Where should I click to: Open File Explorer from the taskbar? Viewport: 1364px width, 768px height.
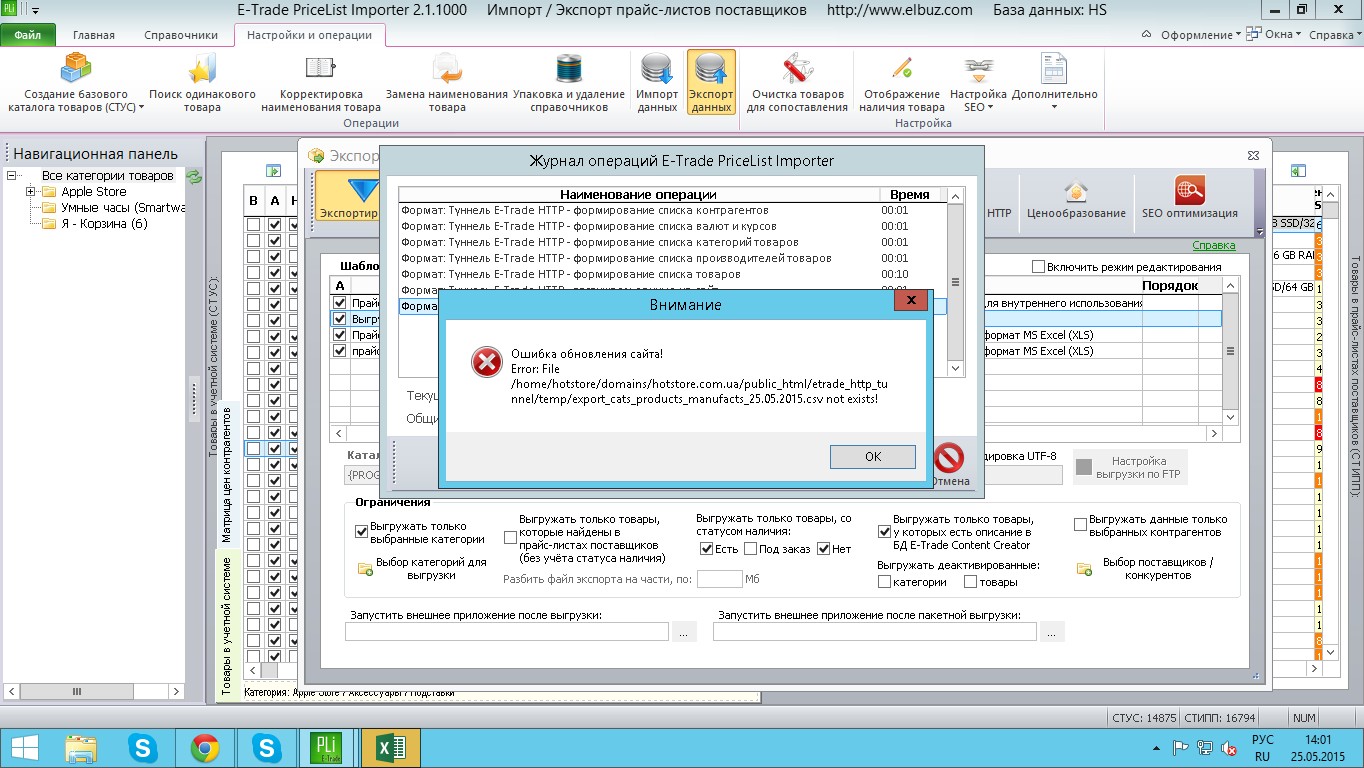[x=81, y=747]
